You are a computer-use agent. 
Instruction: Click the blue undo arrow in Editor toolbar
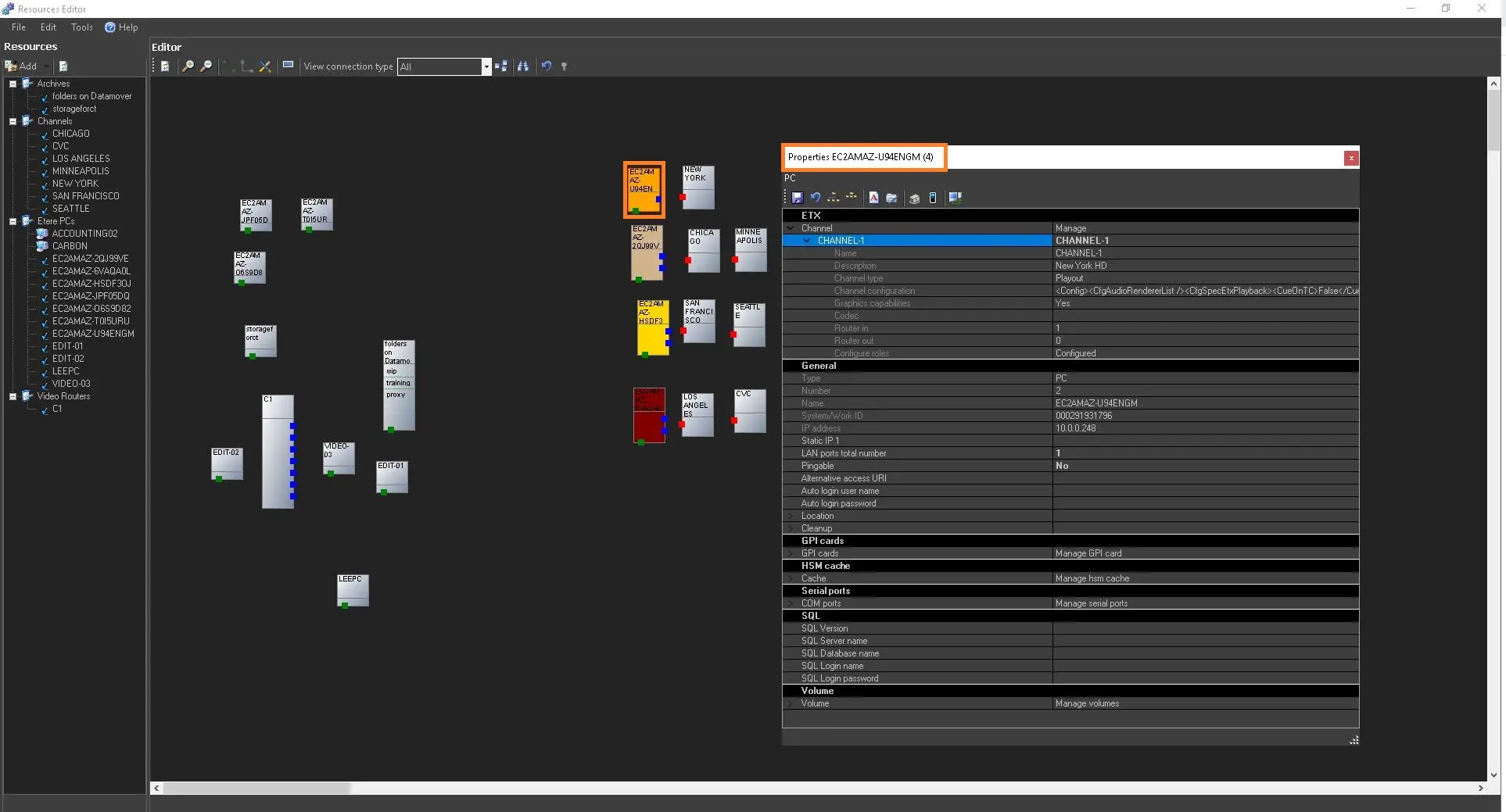(x=546, y=66)
